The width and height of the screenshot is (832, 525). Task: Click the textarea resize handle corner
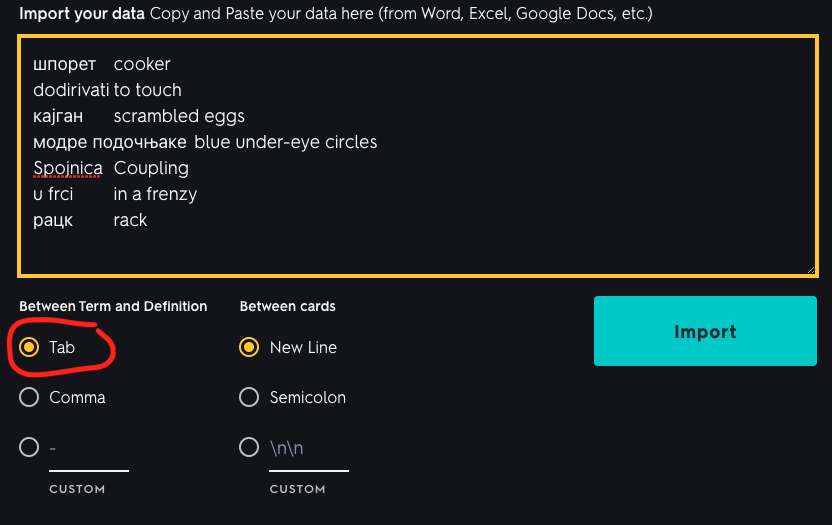coord(811,270)
